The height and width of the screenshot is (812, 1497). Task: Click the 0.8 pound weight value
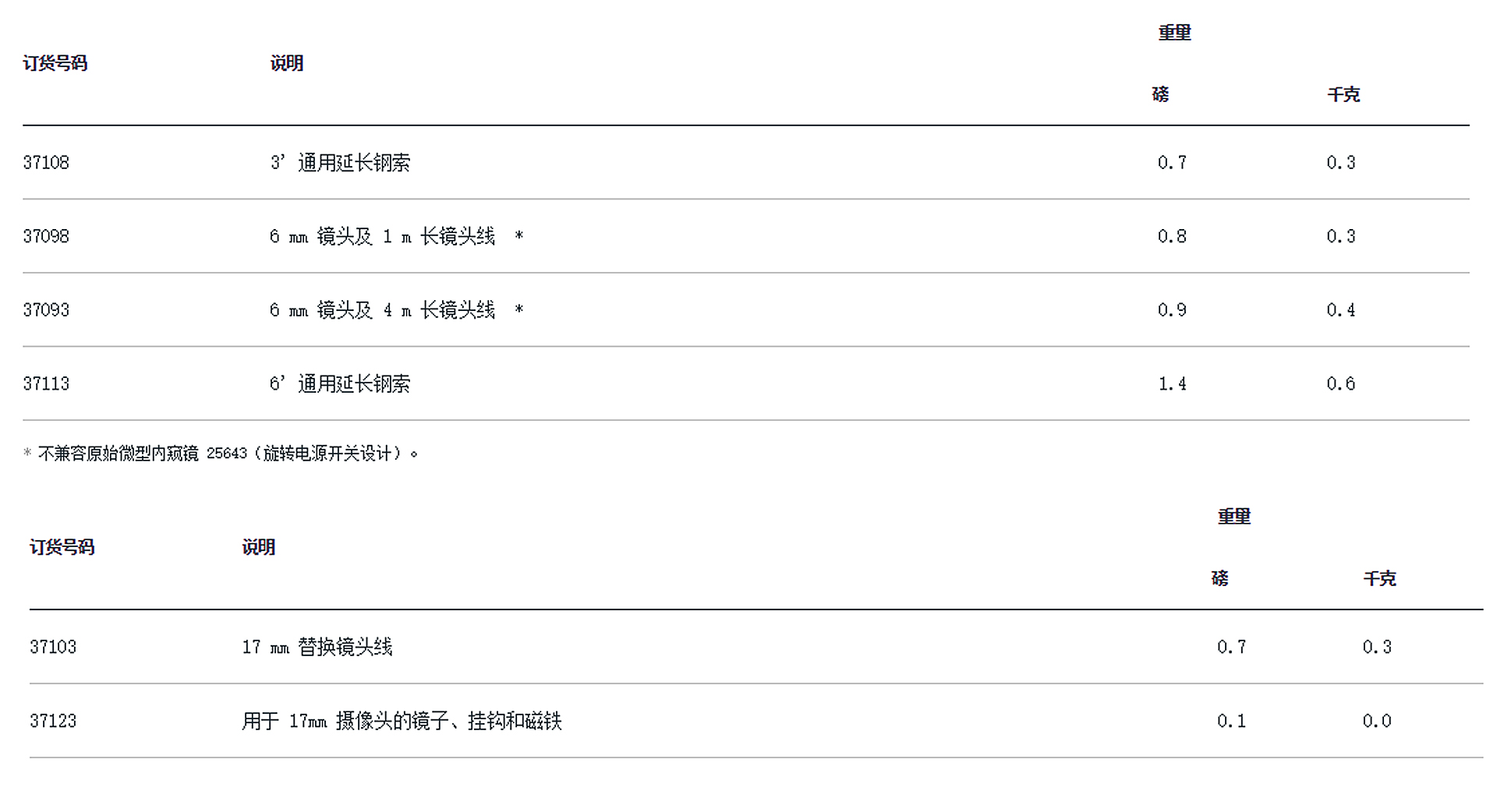click(x=1172, y=236)
